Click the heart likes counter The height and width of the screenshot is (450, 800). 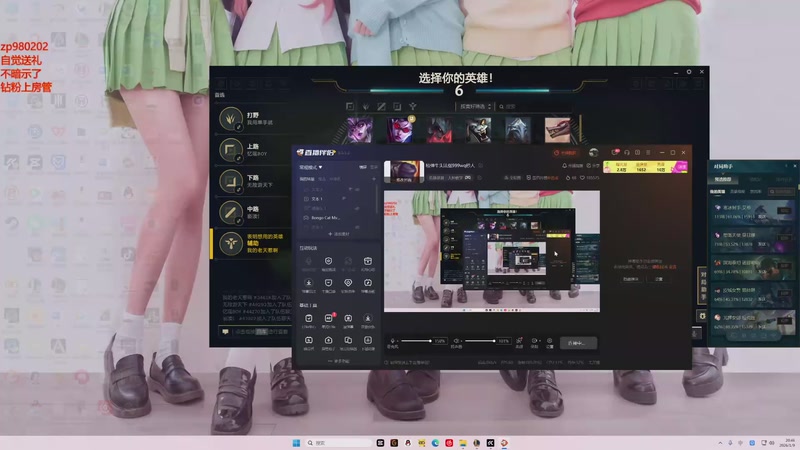pos(590,178)
